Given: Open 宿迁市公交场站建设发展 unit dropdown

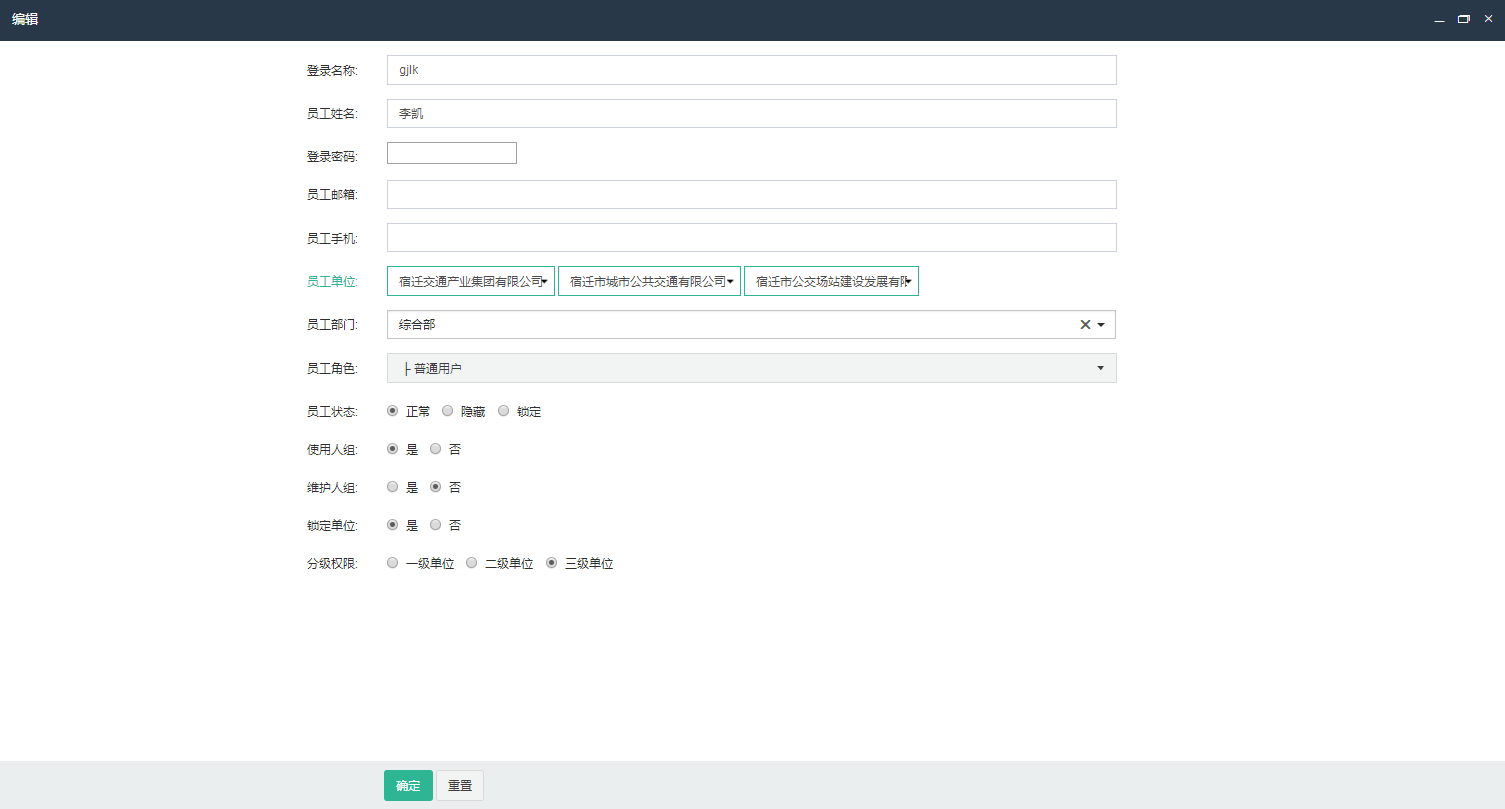Looking at the screenshot, I should click(831, 282).
